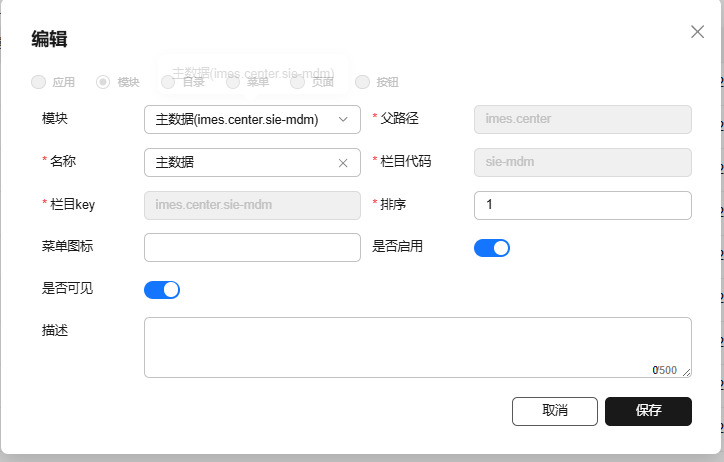
Task: Select the 页面 radio button
Action: pos(297,82)
